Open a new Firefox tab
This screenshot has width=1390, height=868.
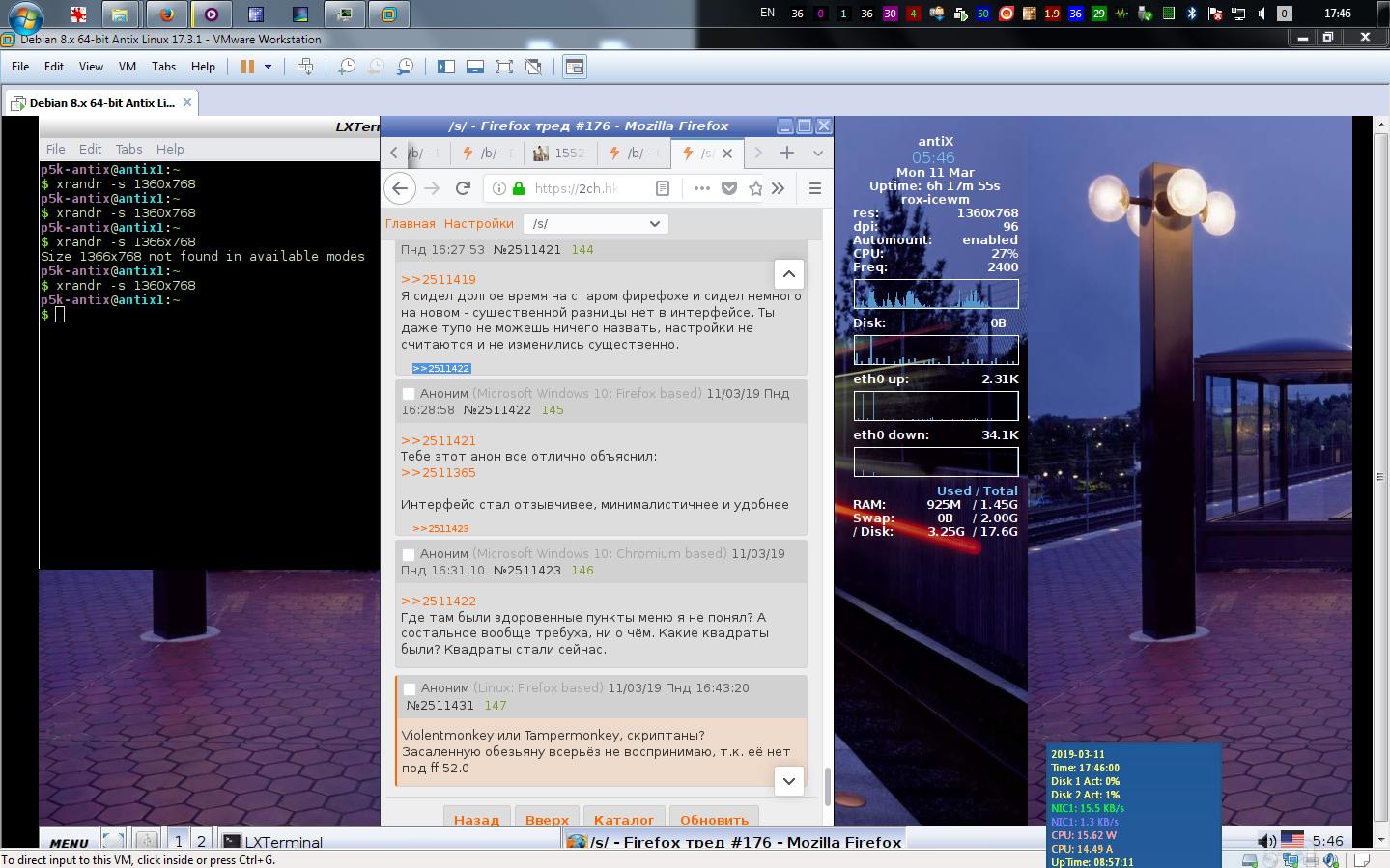(x=787, y=153)
